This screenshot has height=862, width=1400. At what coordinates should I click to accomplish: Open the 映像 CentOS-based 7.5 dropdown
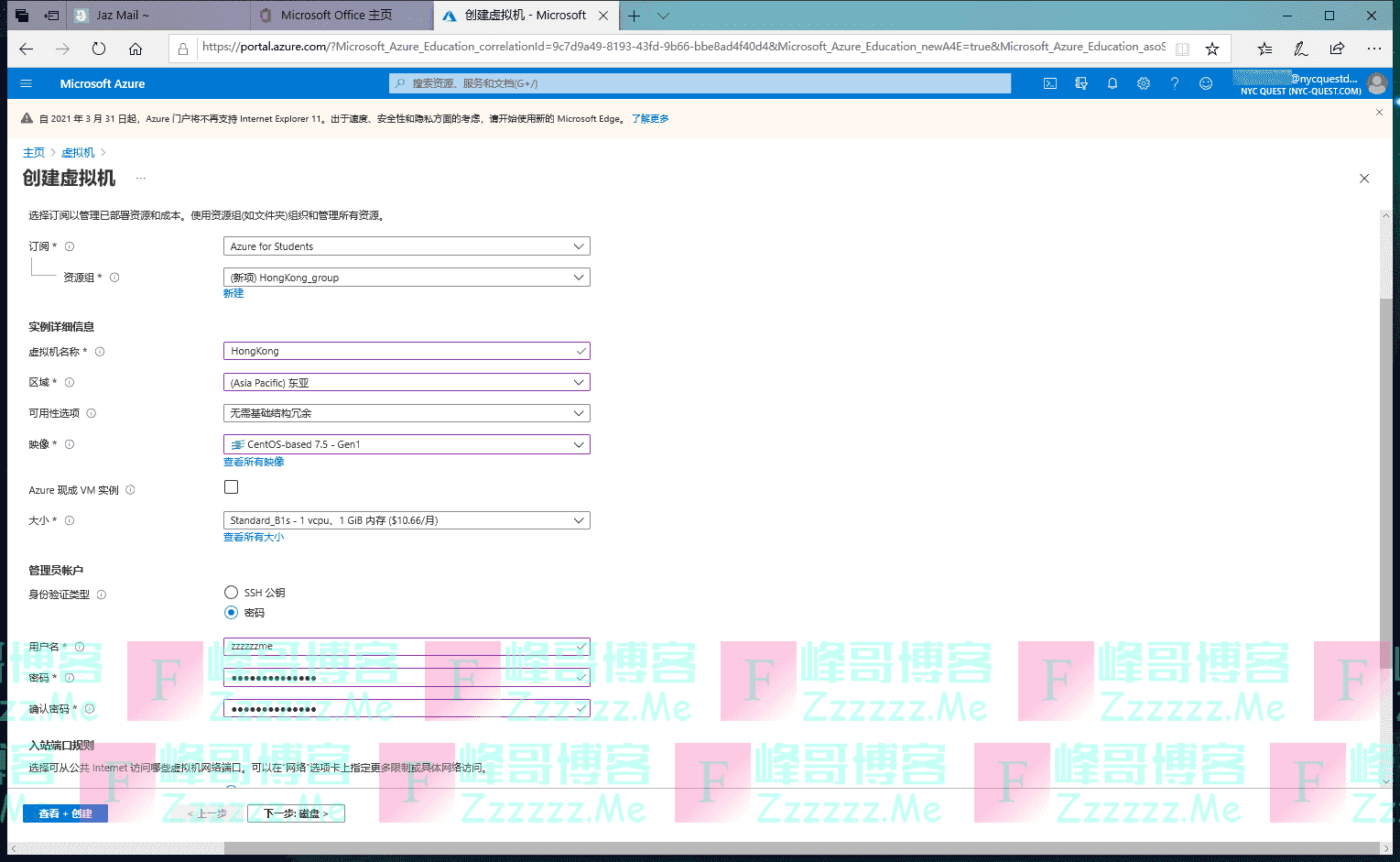(x=407, y=444)
